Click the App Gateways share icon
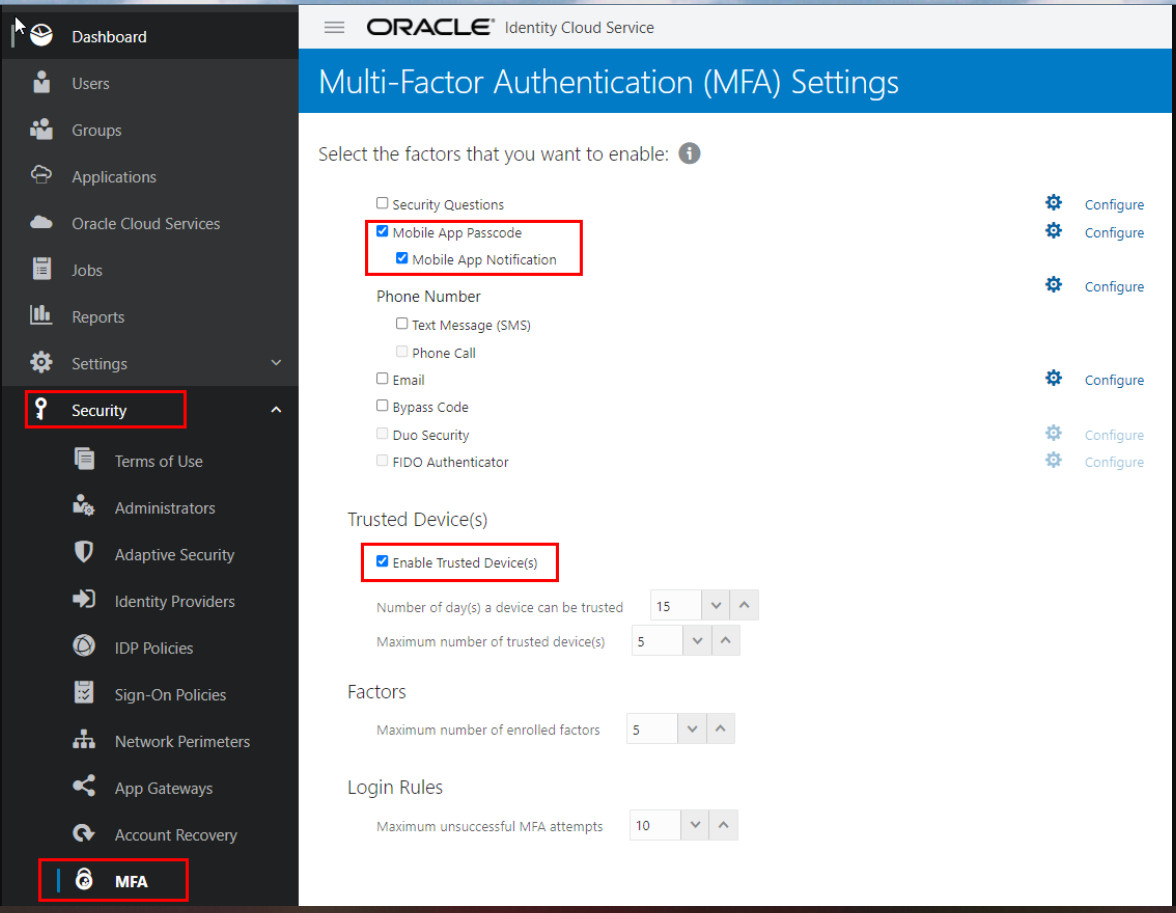Image resolution: width=1176 pixels, height=913 pixels. tap(83, 785)
